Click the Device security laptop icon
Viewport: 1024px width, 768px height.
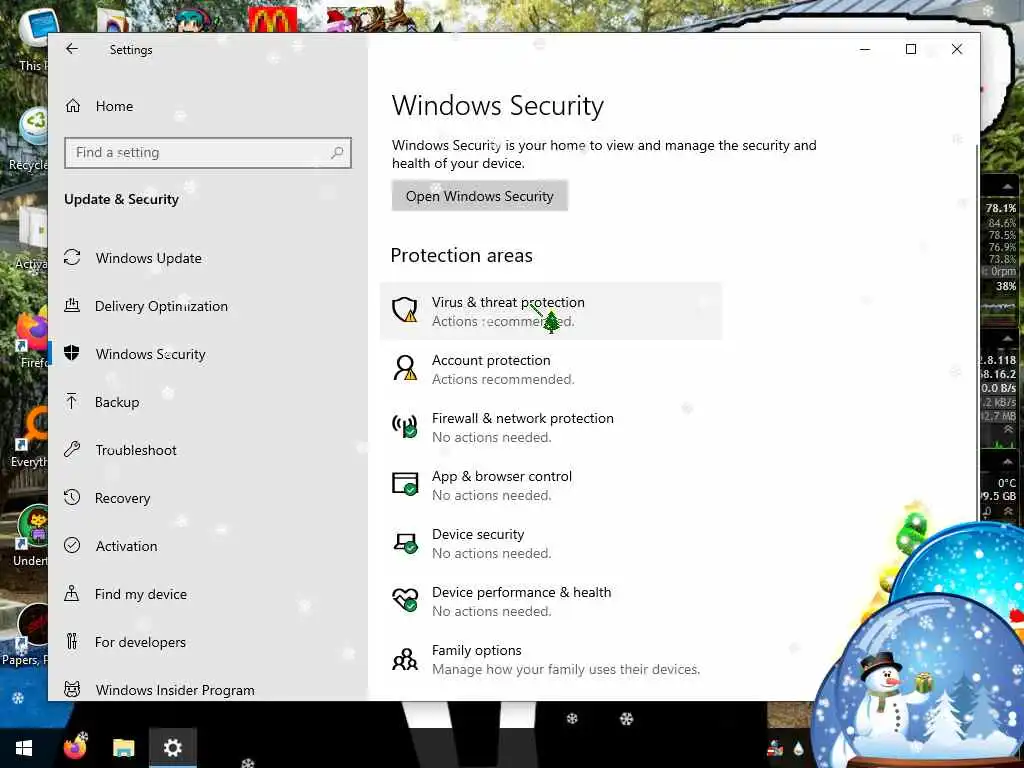[x=405, y=543]
